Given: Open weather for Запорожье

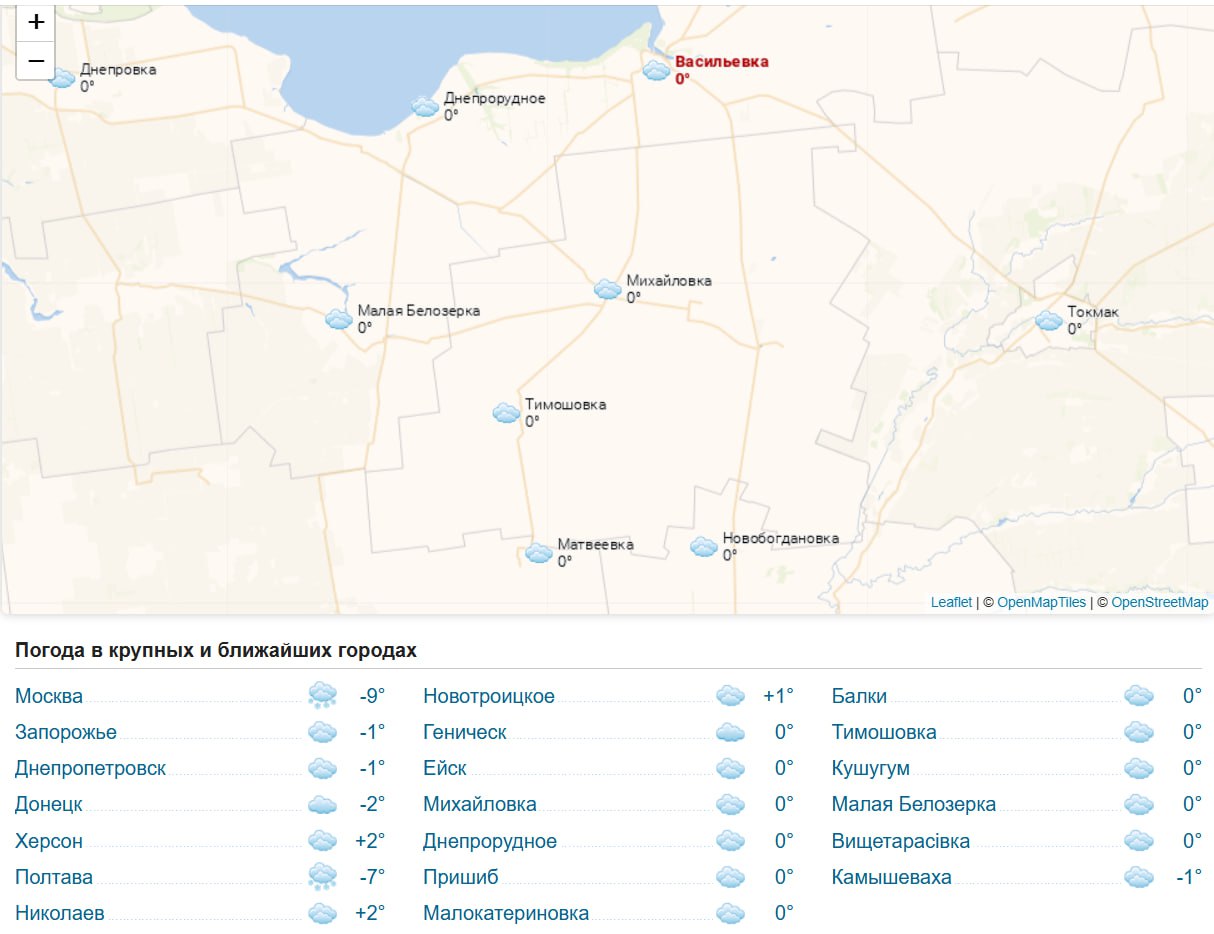Looking at the screenshot, I should click(66, 733).
